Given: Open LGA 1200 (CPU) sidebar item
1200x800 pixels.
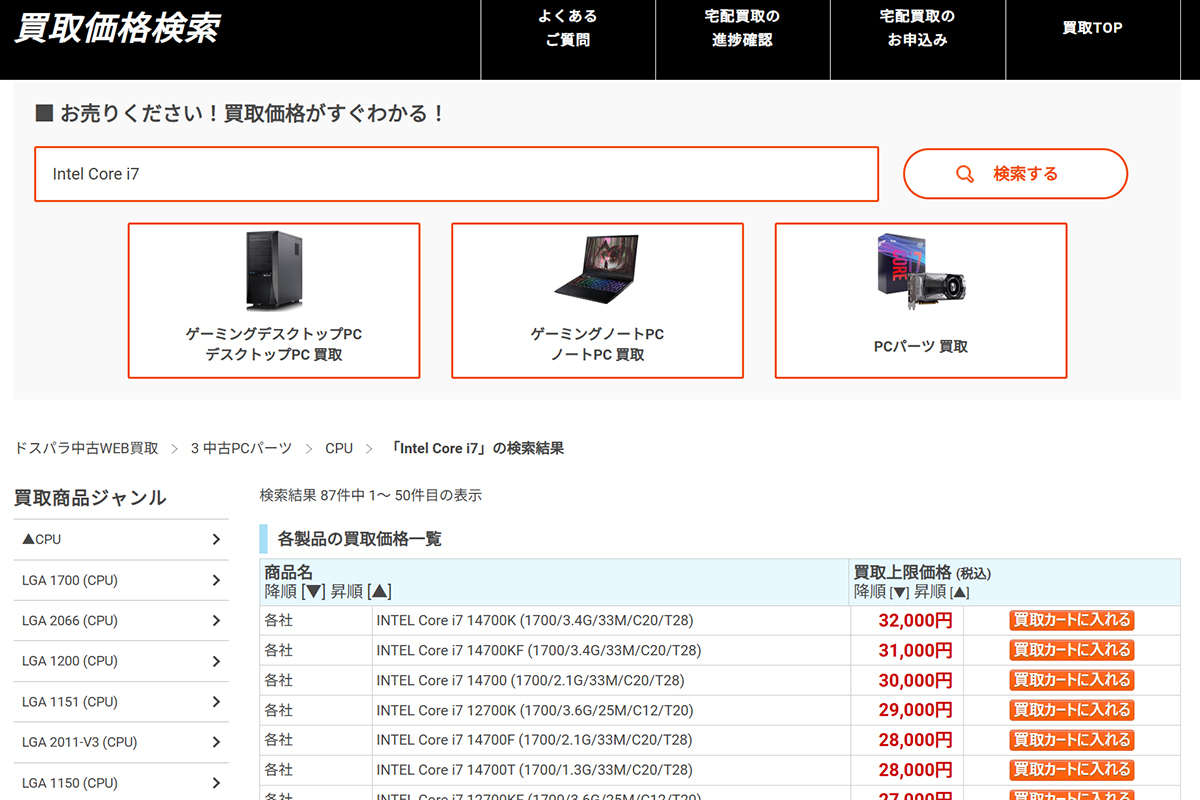Looking at the screenshot, I should pyautogui.click(x=120, y=661).
